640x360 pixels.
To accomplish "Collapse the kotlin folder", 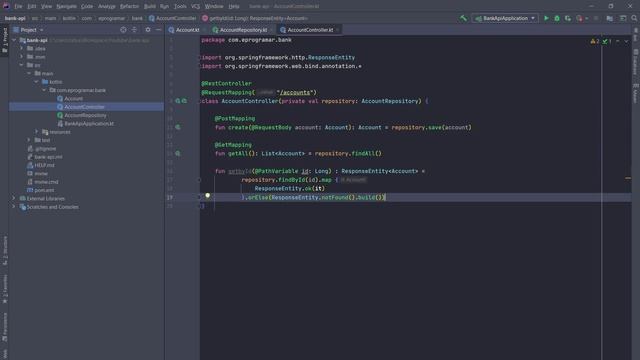I will coord(37,82).
